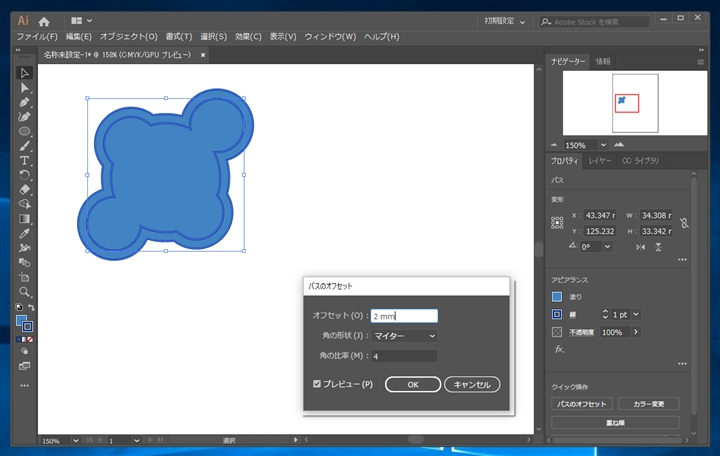Open the 角の形状 マイター dropdown
720x456 pixels.
tap(404, 336)
